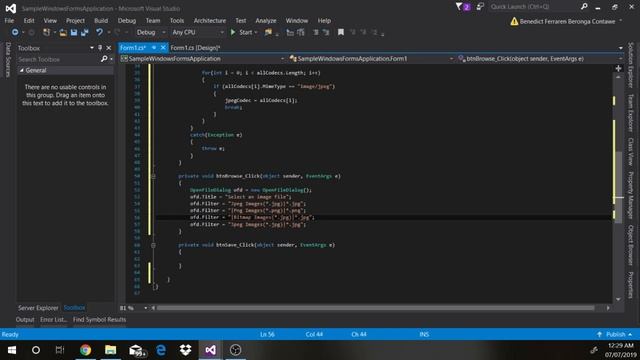Open the dropdown arrow beside Start
Viewport: 640px width, 360px height.
(x=256, y=32)
